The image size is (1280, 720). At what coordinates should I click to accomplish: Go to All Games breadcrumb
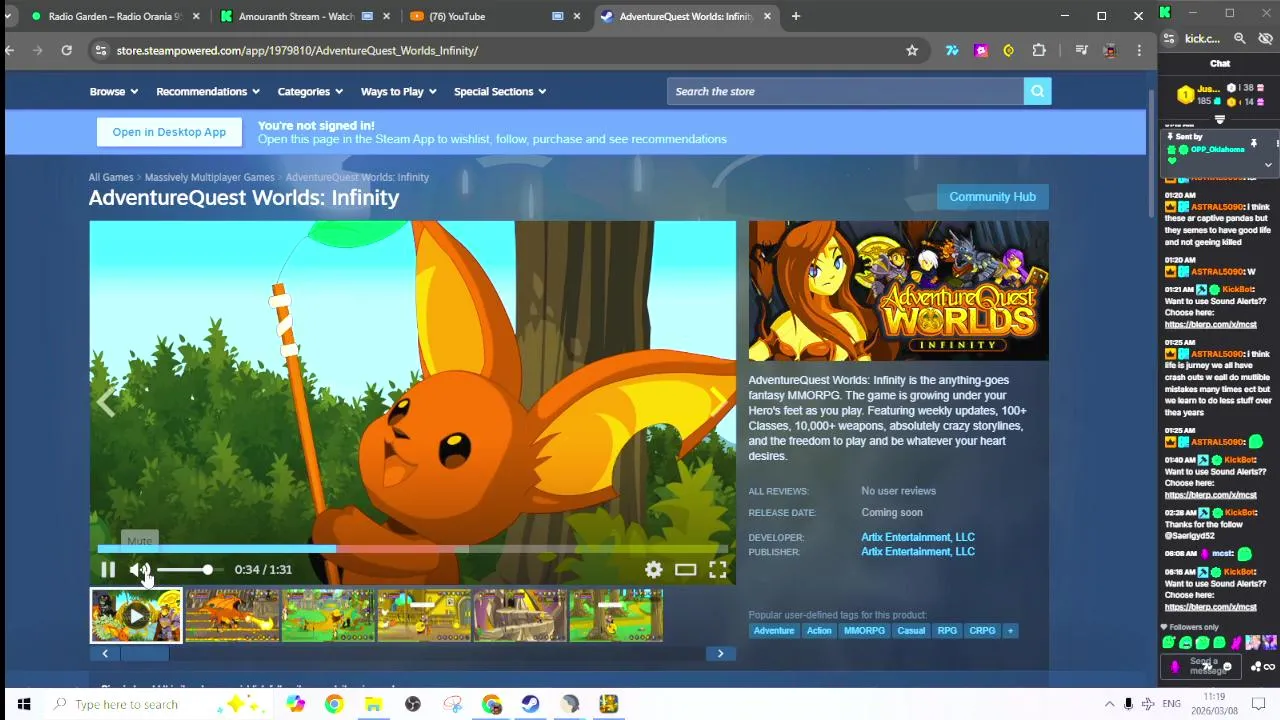click(111, 177)
